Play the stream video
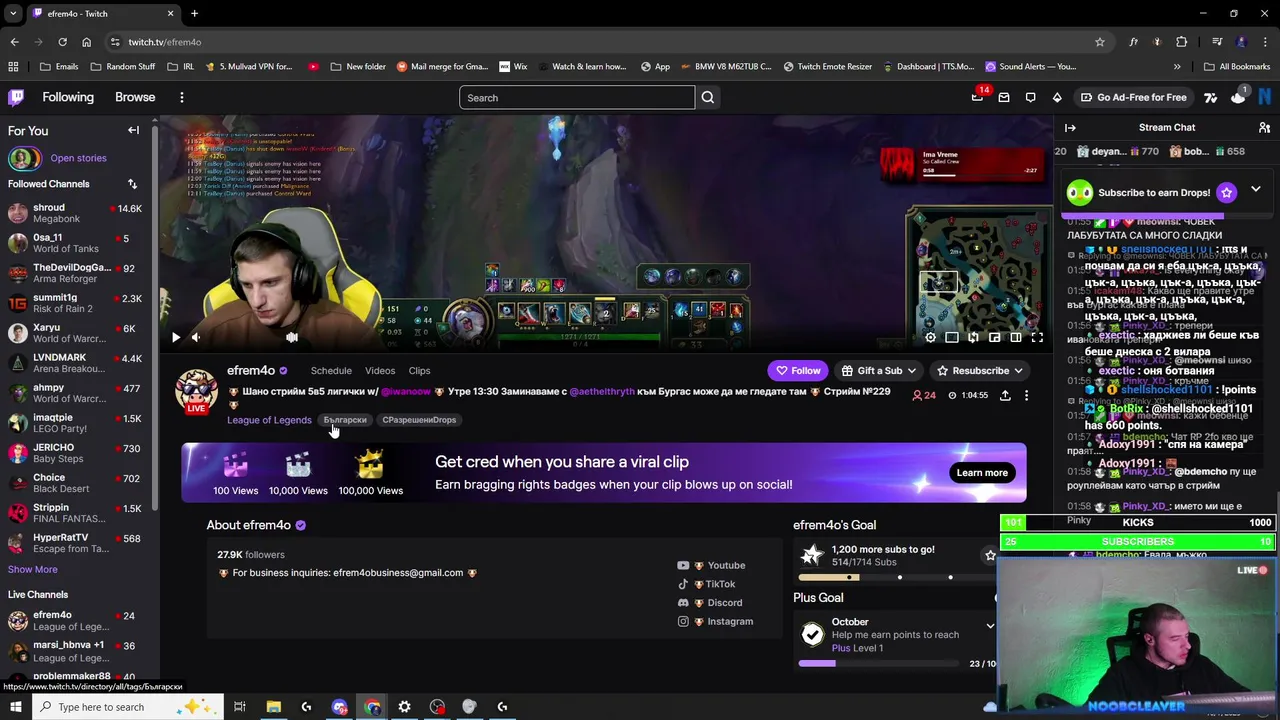The width and height of the screenshot is (1280, 720). pyautogui.click(x=176, y=337)
